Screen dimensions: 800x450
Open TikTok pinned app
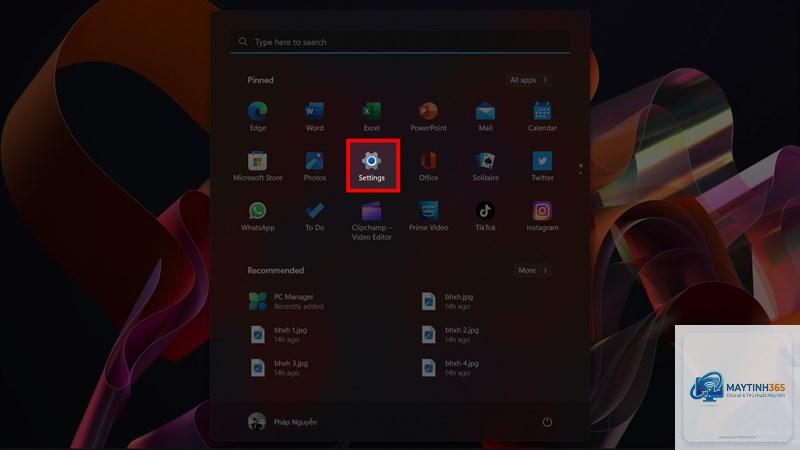pyautogui.click(x=485, y=216)
